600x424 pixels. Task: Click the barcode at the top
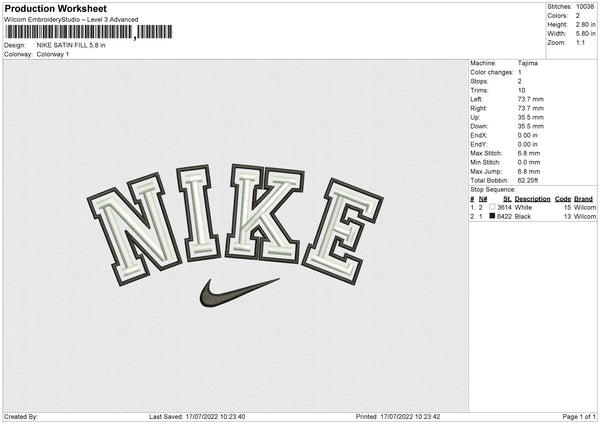click(x=89, y=32)
